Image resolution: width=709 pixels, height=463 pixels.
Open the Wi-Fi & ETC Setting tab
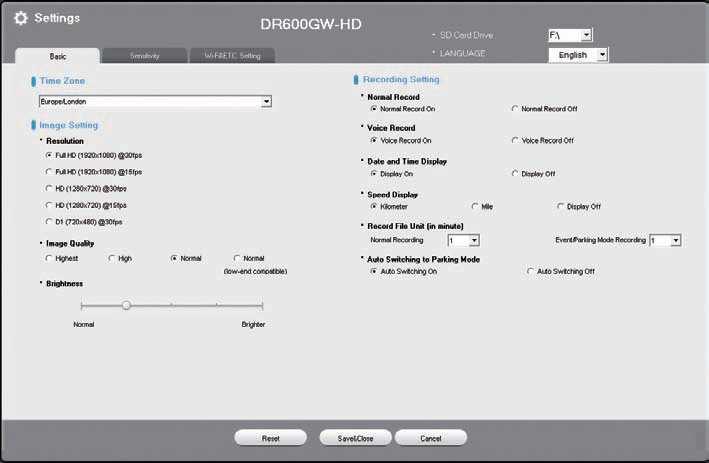(232, 56)
